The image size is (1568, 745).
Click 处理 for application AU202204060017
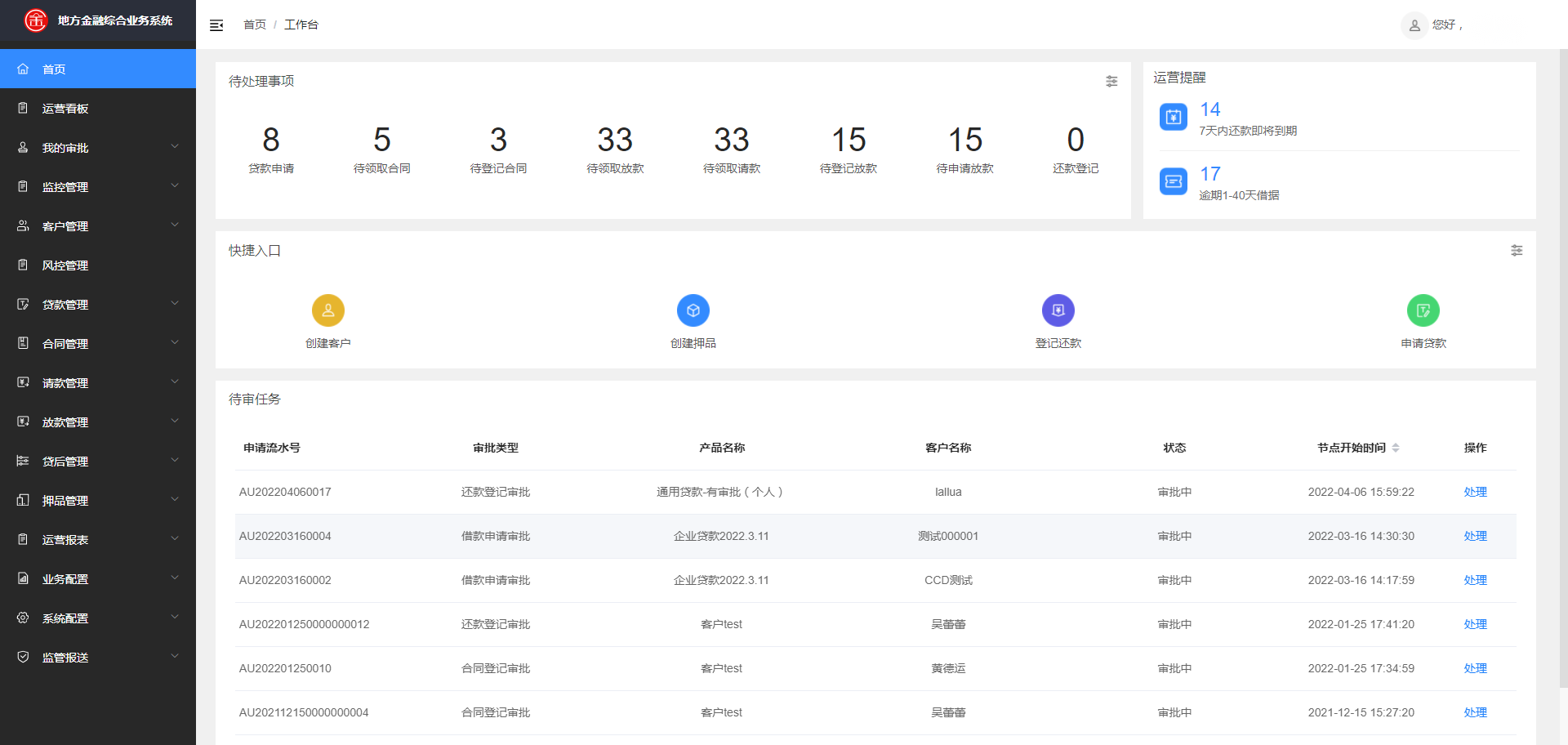(1475, 492)
